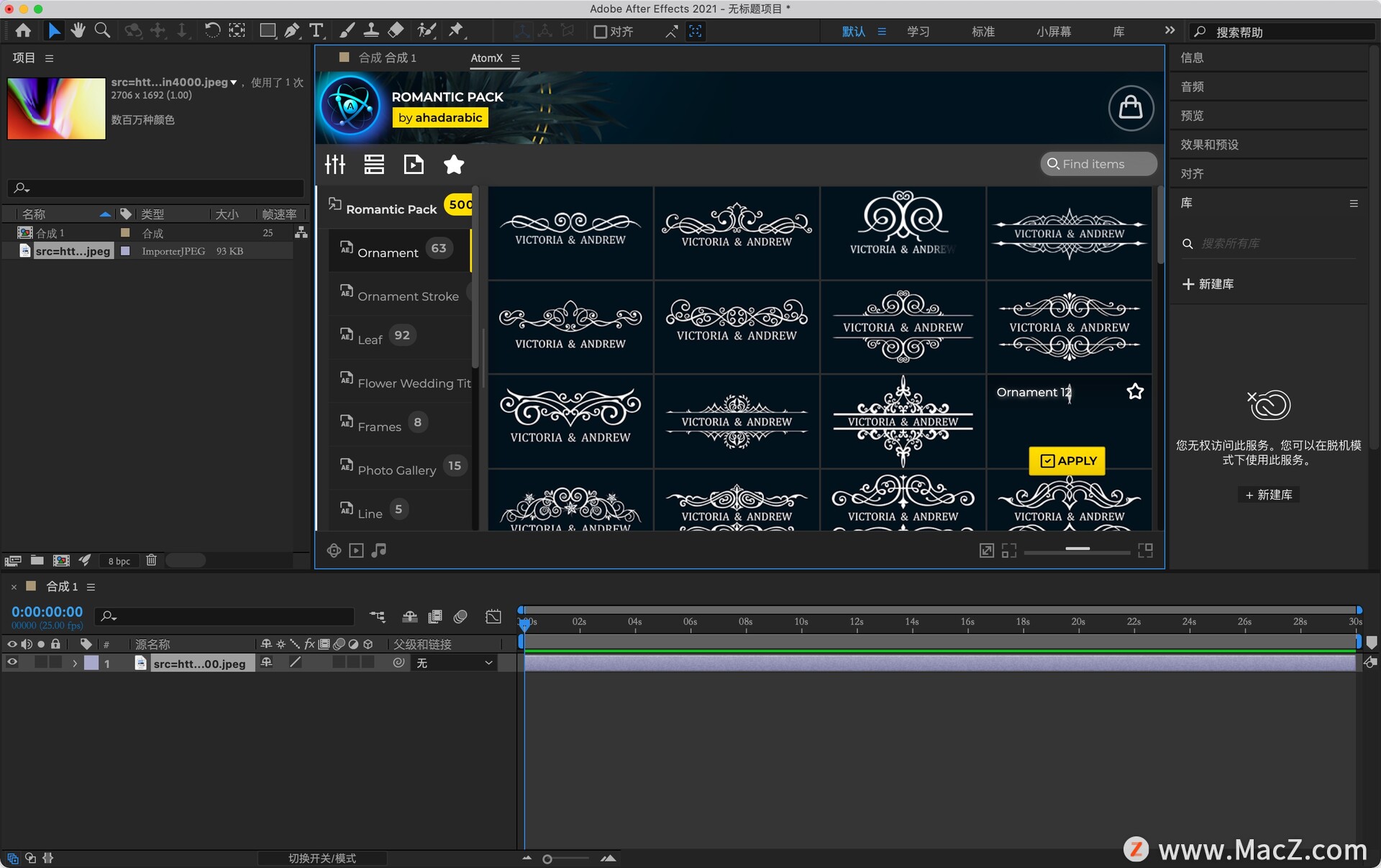1381x868 pixels.
Task: Open the AtomX shopping bag store
Action: click(1130, 108)
